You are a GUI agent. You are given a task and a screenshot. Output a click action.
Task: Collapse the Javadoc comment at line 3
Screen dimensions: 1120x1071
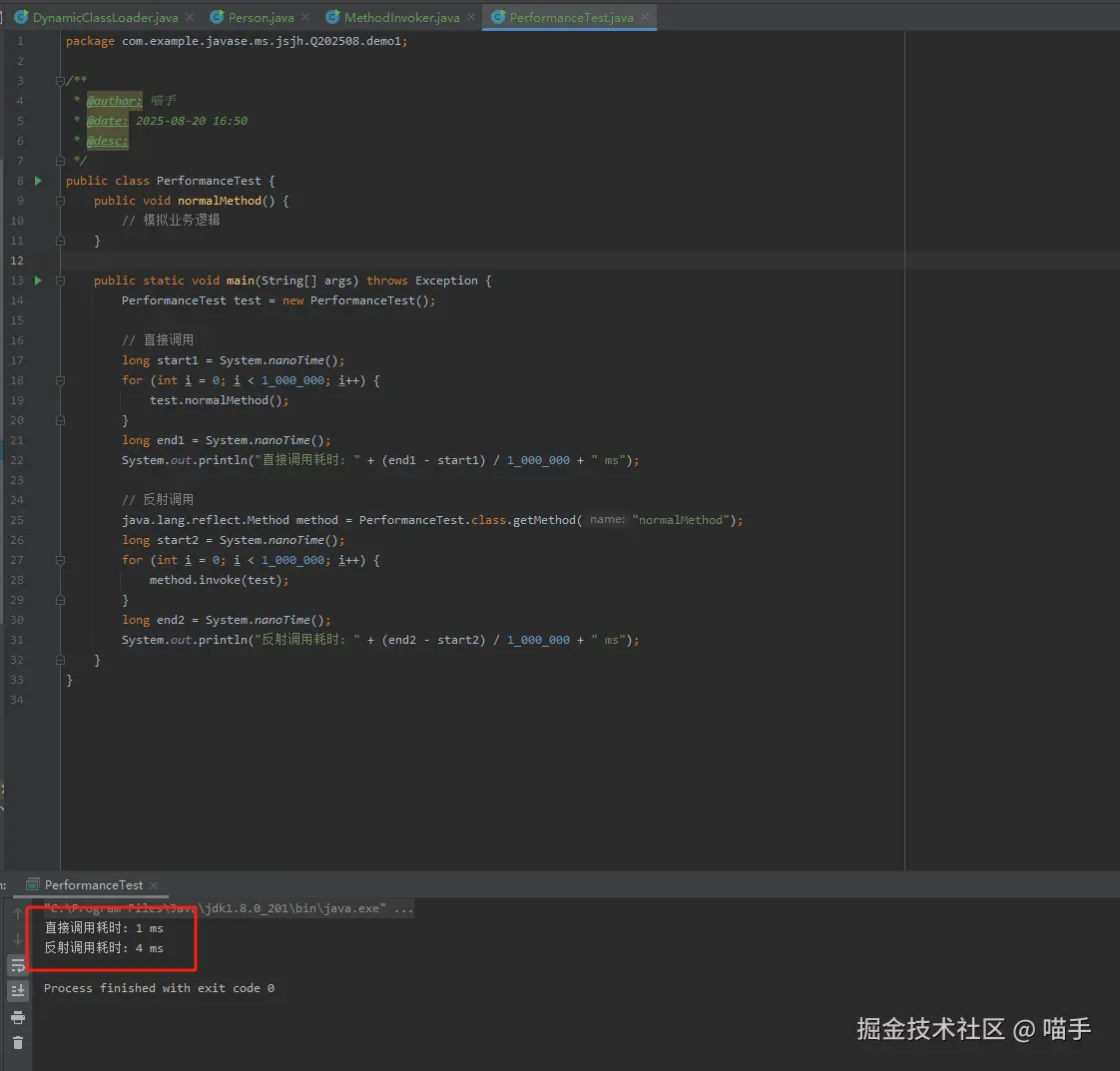[x=60, y=81]
